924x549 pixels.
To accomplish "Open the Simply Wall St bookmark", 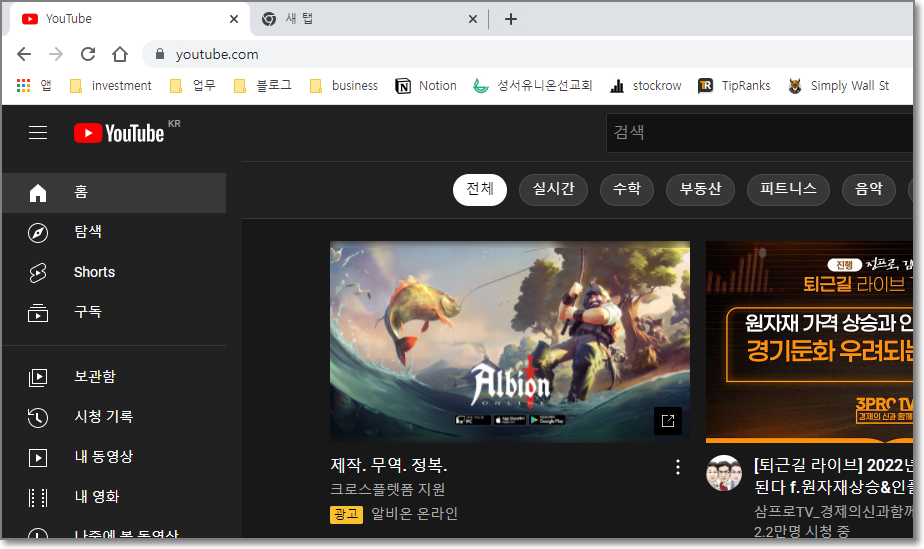I will click(839, 86).
